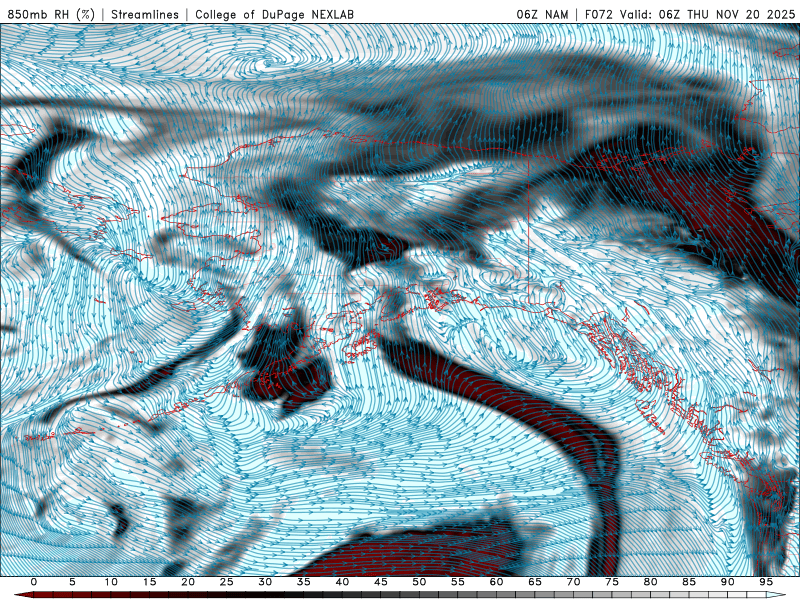The width and height of the screenshot is (800, 600).
Task: Click the colorbar label "15"
Action: tap(149, 582)
